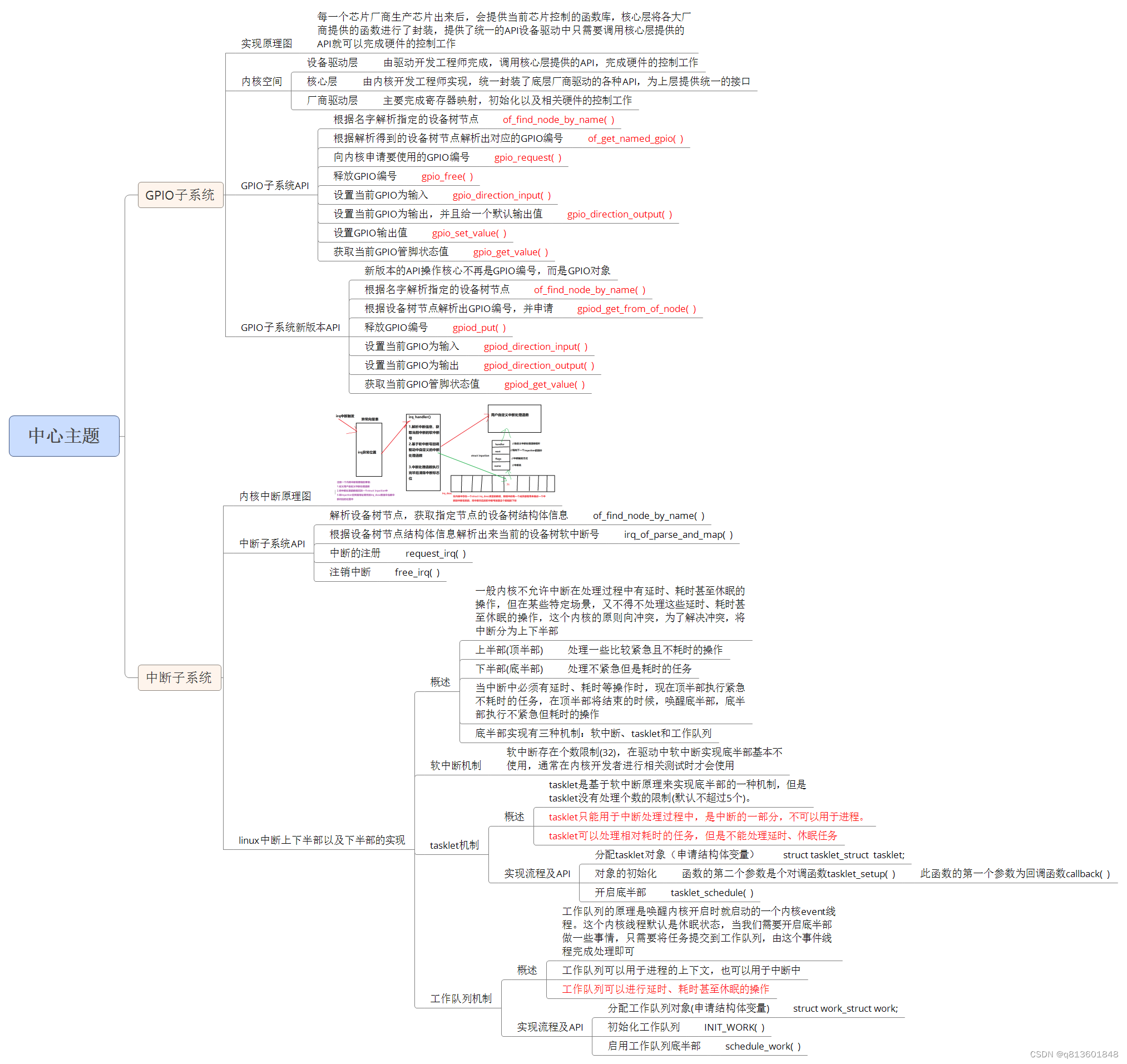Click 新版本的API操作核心不再是GPIO编号 note
Viewport: 1127px width, 1064px height.
pos(487,270)
